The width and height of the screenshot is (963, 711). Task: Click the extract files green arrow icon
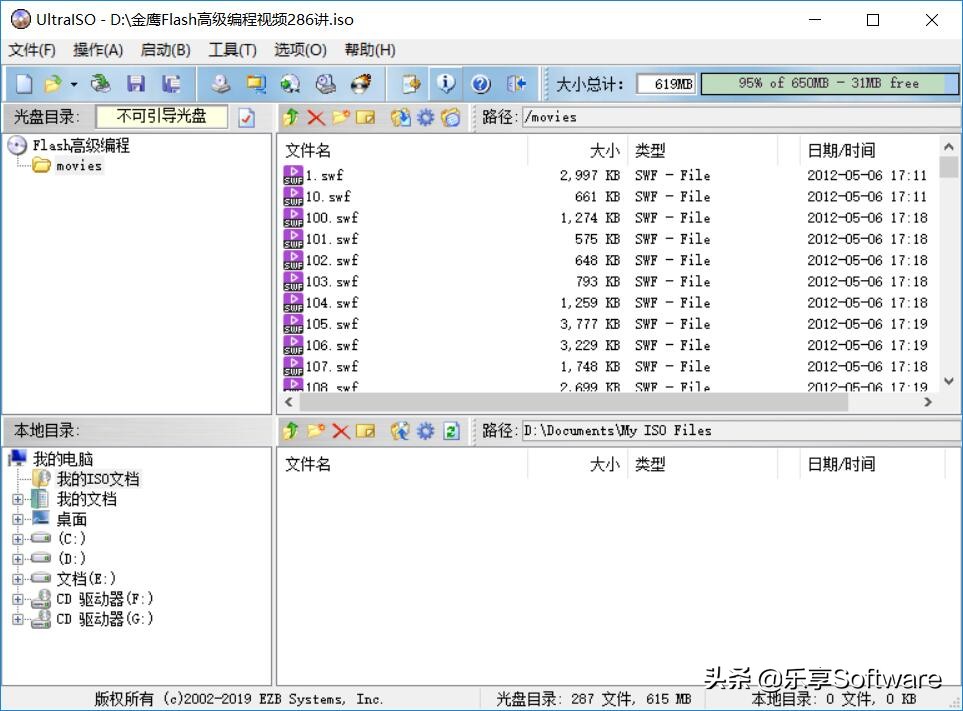(x=289, y=117)
